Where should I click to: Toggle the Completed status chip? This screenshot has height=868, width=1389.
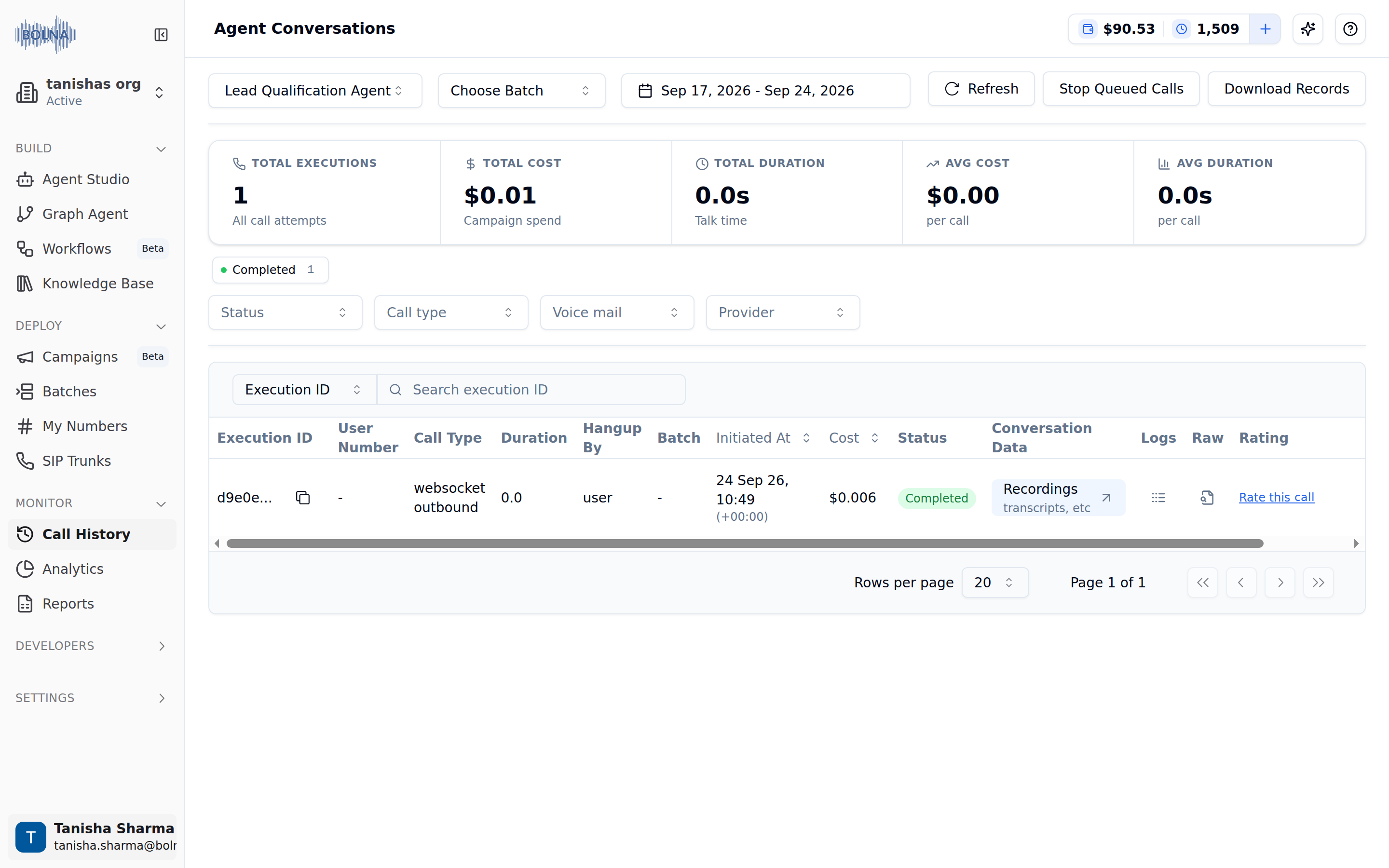[271, 270]
